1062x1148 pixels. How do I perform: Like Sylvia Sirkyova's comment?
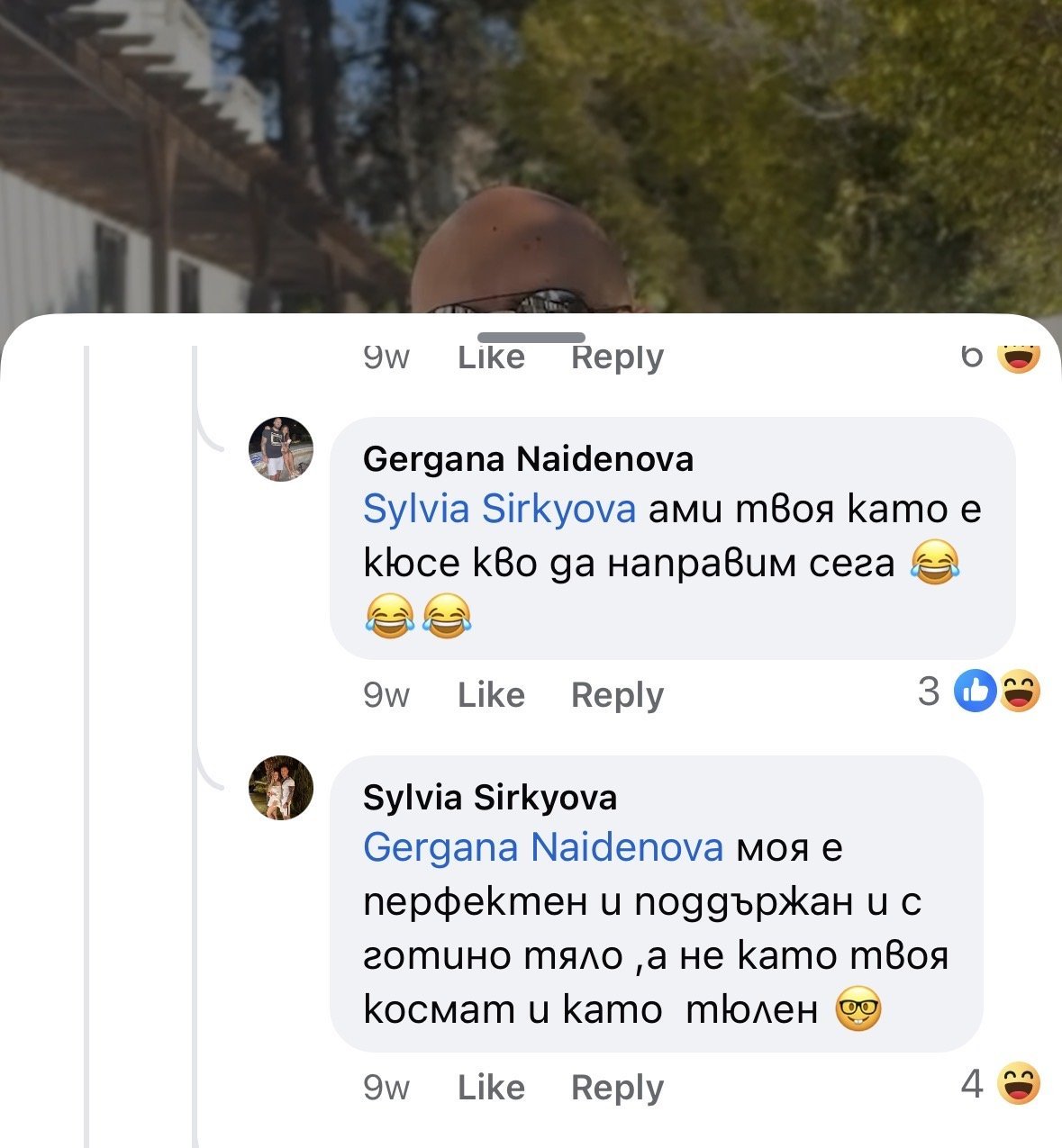pyautogui.click(x=491, y=1088)
